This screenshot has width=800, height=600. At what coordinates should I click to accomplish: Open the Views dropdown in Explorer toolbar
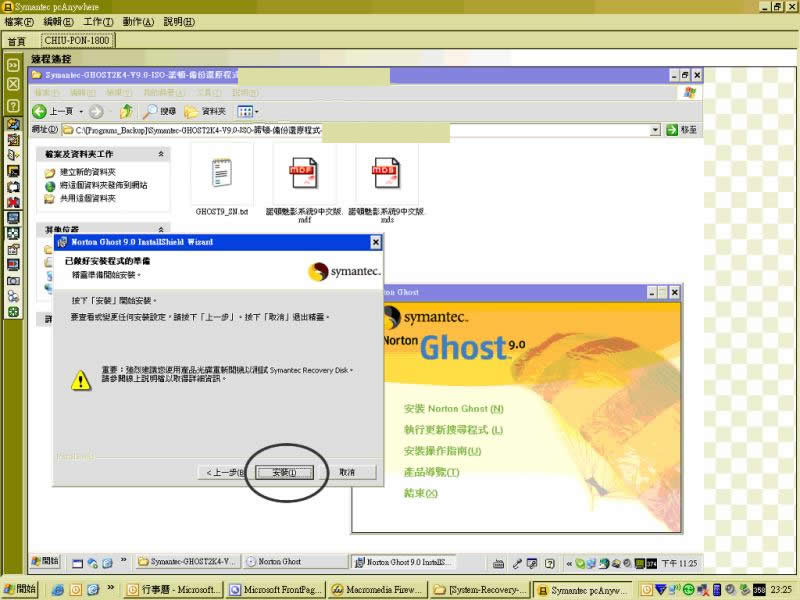pos(247,111)
